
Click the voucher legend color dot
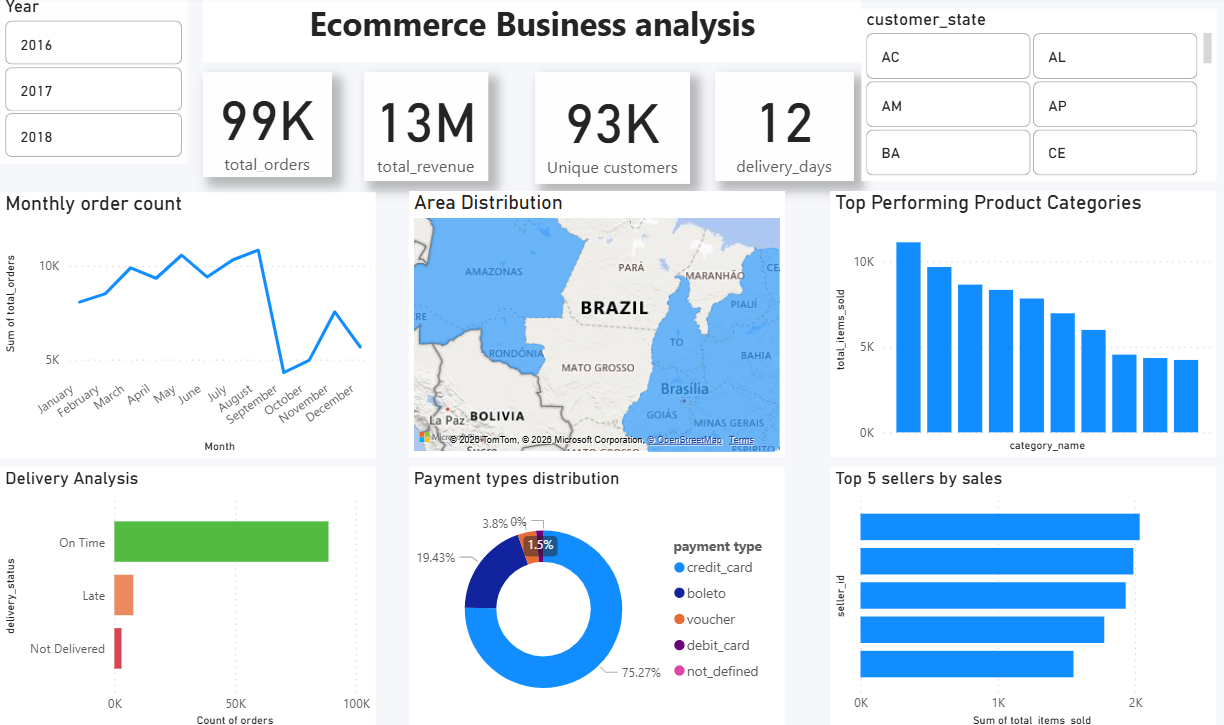tap(679, 620)
